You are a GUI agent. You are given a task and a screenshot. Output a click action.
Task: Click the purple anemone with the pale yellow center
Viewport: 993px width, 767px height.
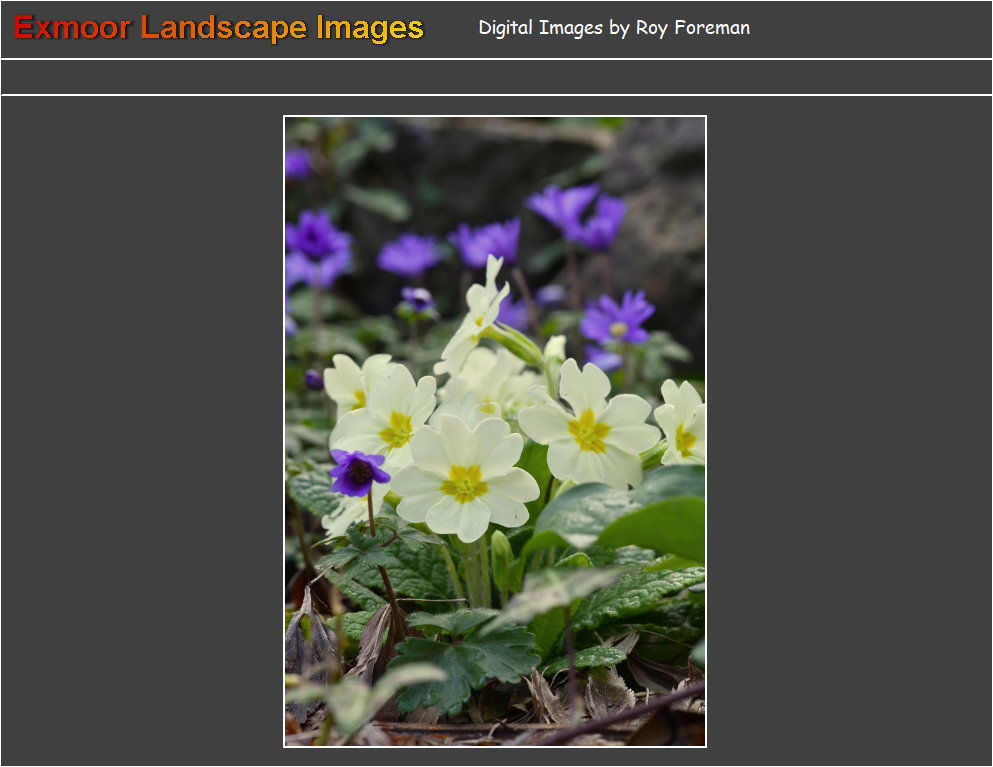pyautogui.click(x=617, y=320)
